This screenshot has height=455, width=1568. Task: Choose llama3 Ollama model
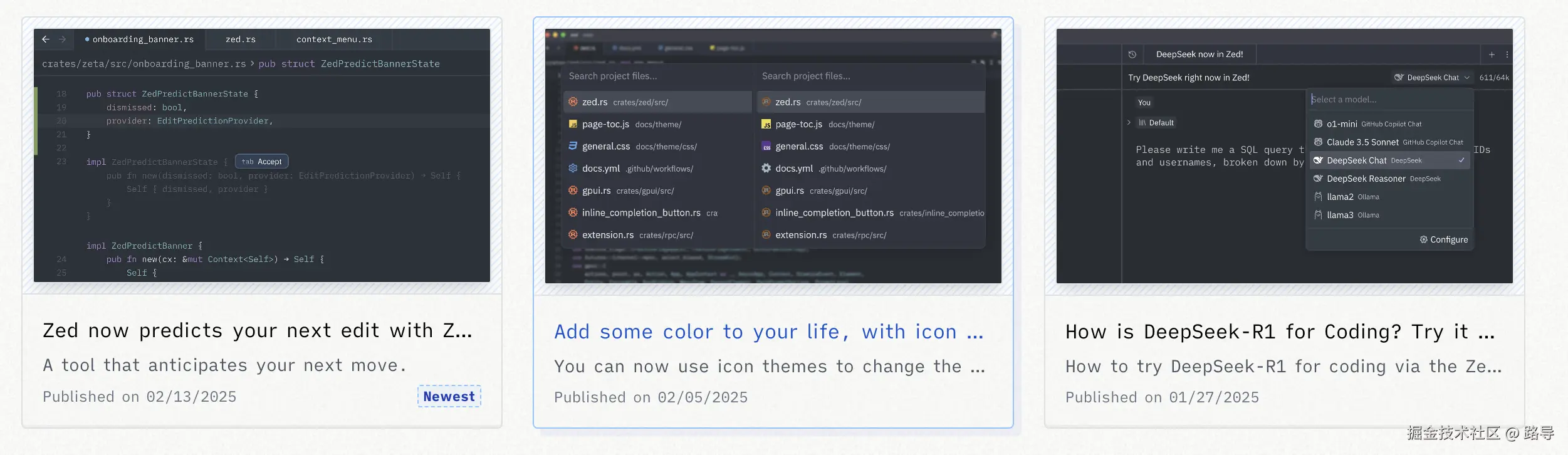click(1390, 215)
